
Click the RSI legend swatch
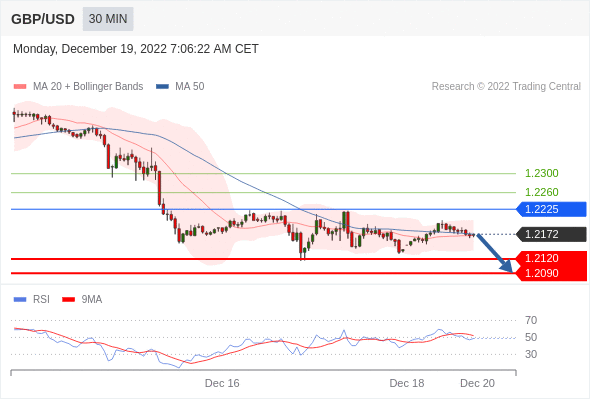20,300
